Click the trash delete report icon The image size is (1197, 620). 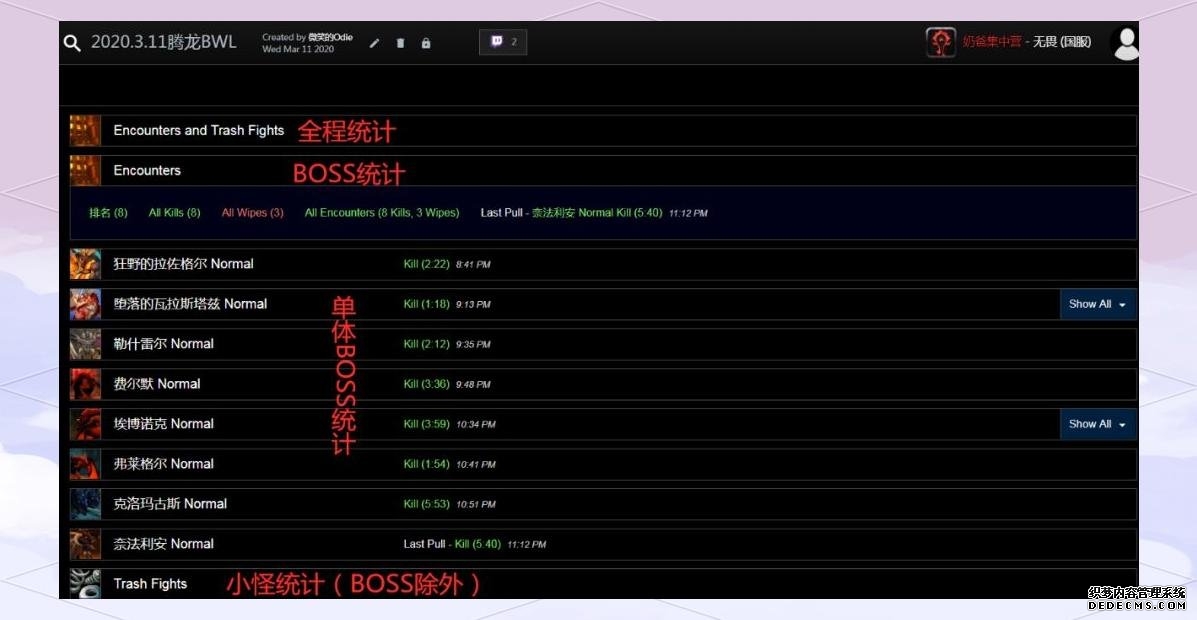400,43
